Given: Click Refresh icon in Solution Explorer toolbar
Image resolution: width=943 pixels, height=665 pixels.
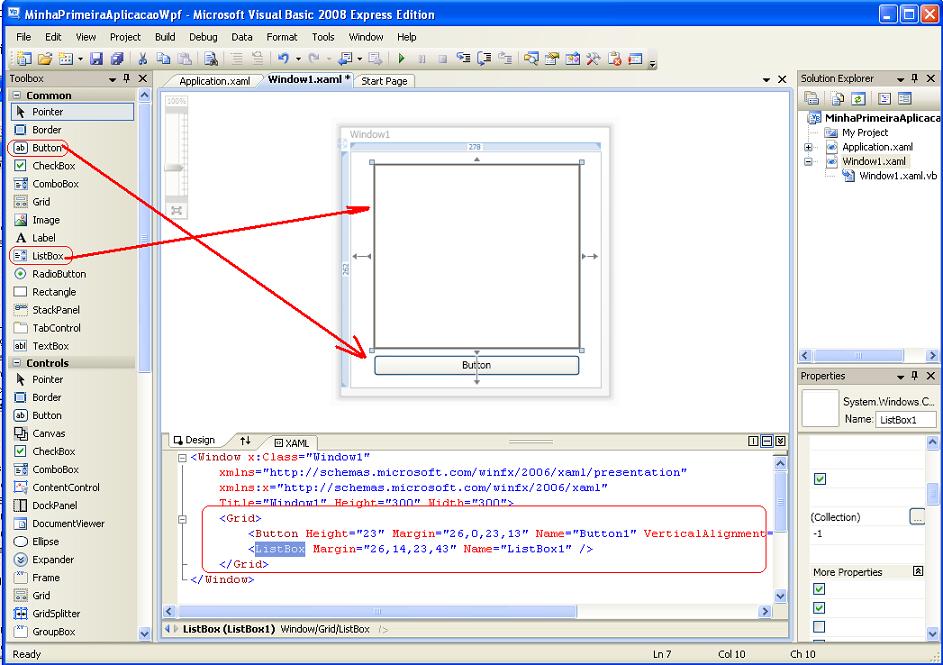Looking at the screenshot, I should [x=858, y=99].
